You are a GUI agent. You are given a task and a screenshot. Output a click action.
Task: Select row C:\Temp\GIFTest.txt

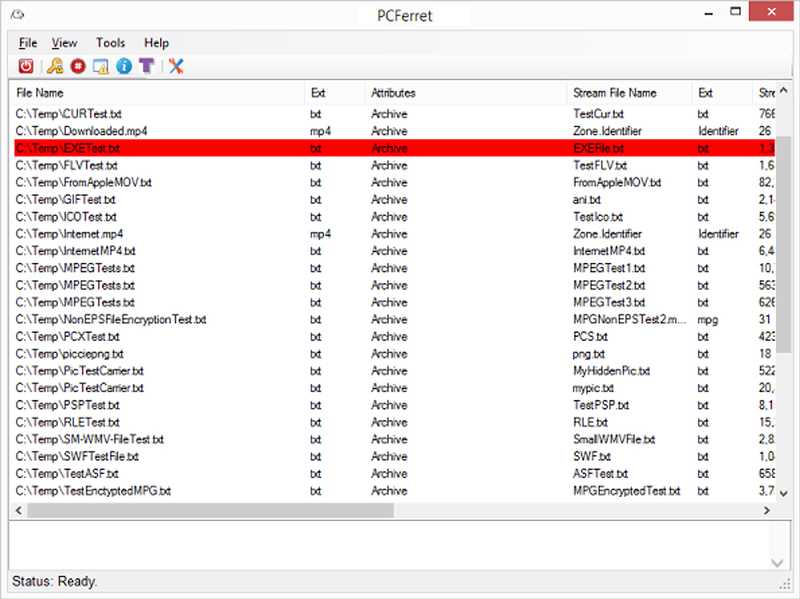click(394, 199)
